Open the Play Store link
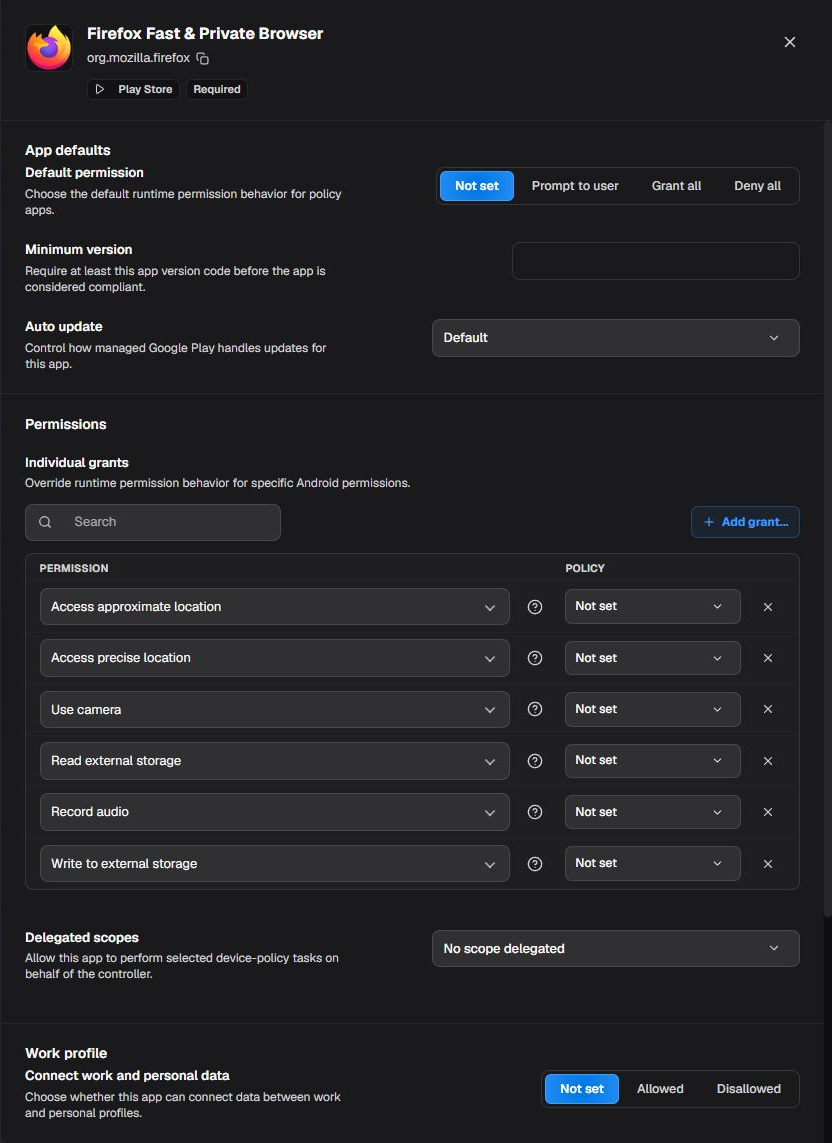The height and width of the screenshot is (1143, 832). click(x=133, y=89)
